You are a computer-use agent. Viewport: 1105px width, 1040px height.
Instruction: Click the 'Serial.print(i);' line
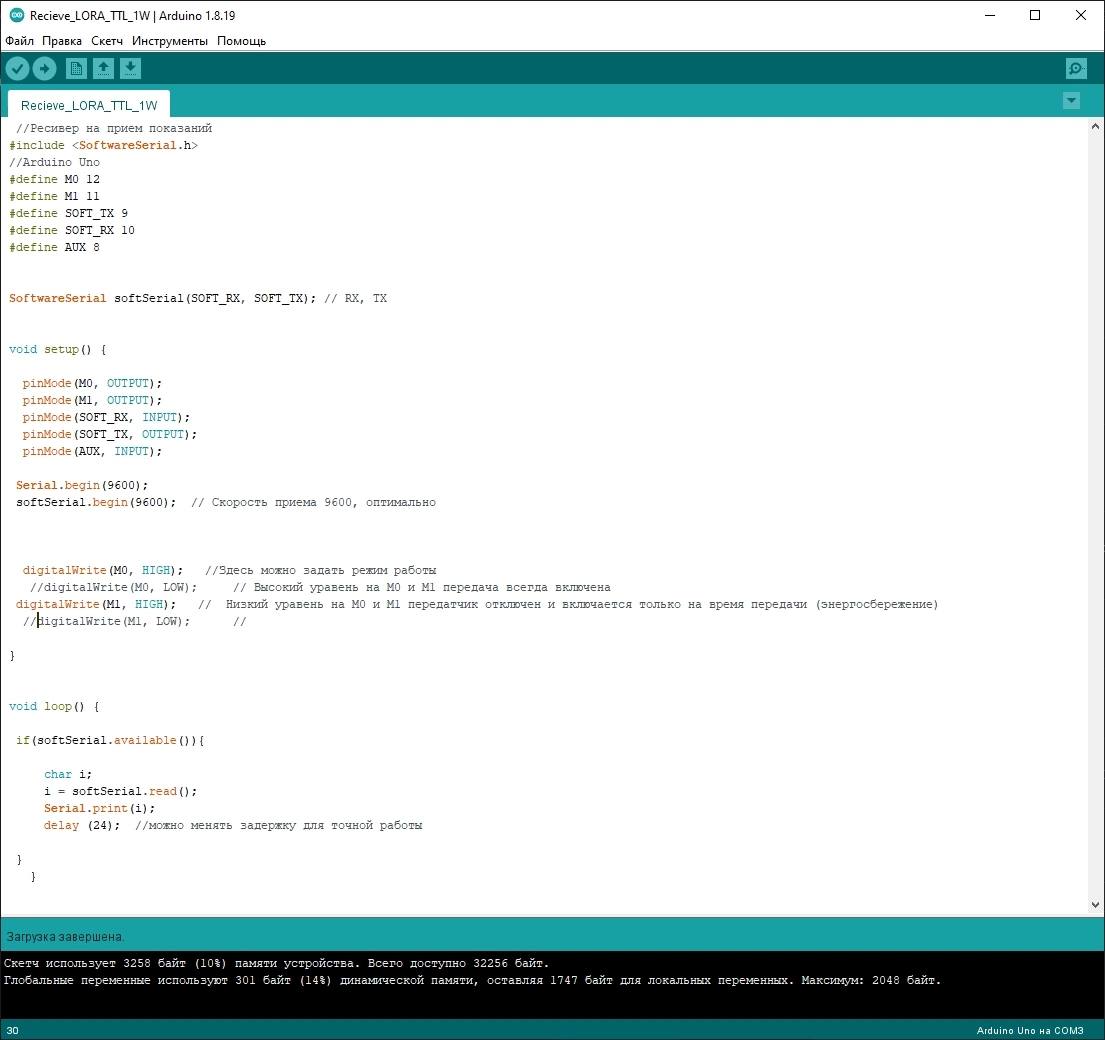point(99,808)
